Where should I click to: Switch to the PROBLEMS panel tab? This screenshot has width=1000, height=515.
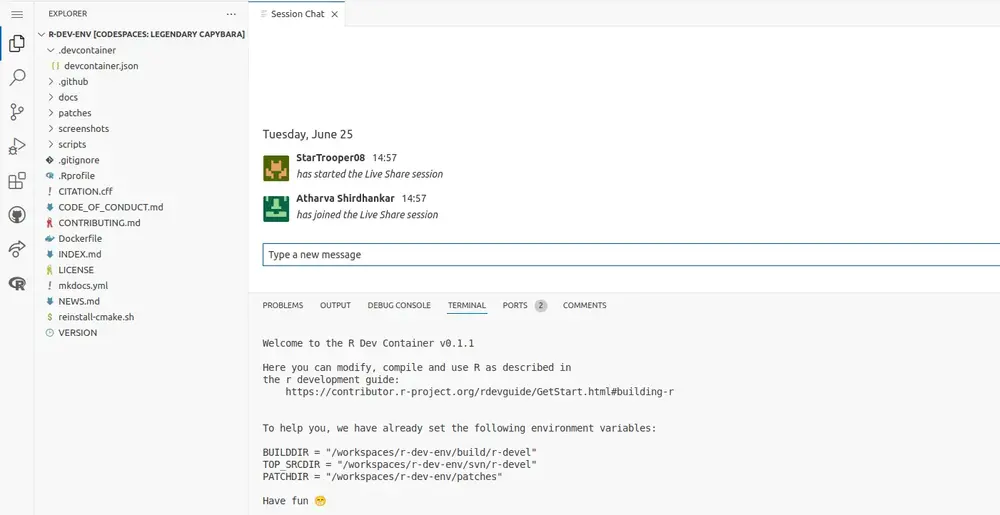[282, 305]
